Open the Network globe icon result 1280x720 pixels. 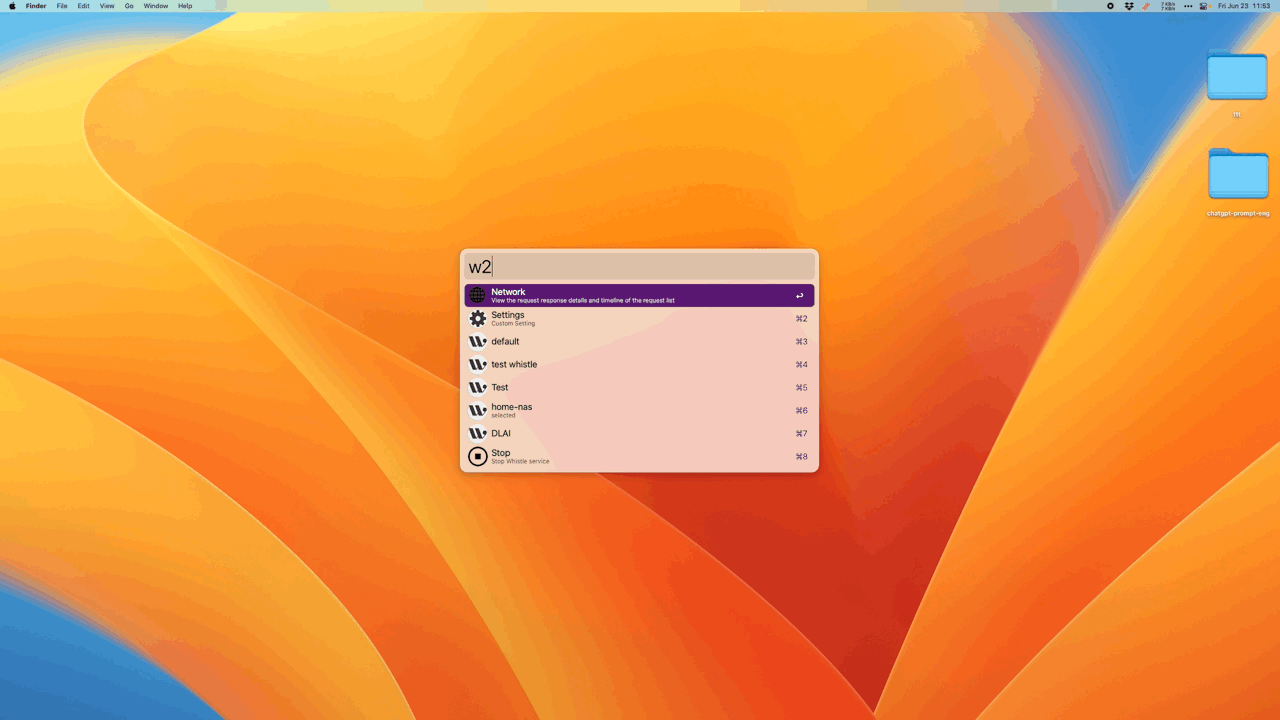click(478, 295)
